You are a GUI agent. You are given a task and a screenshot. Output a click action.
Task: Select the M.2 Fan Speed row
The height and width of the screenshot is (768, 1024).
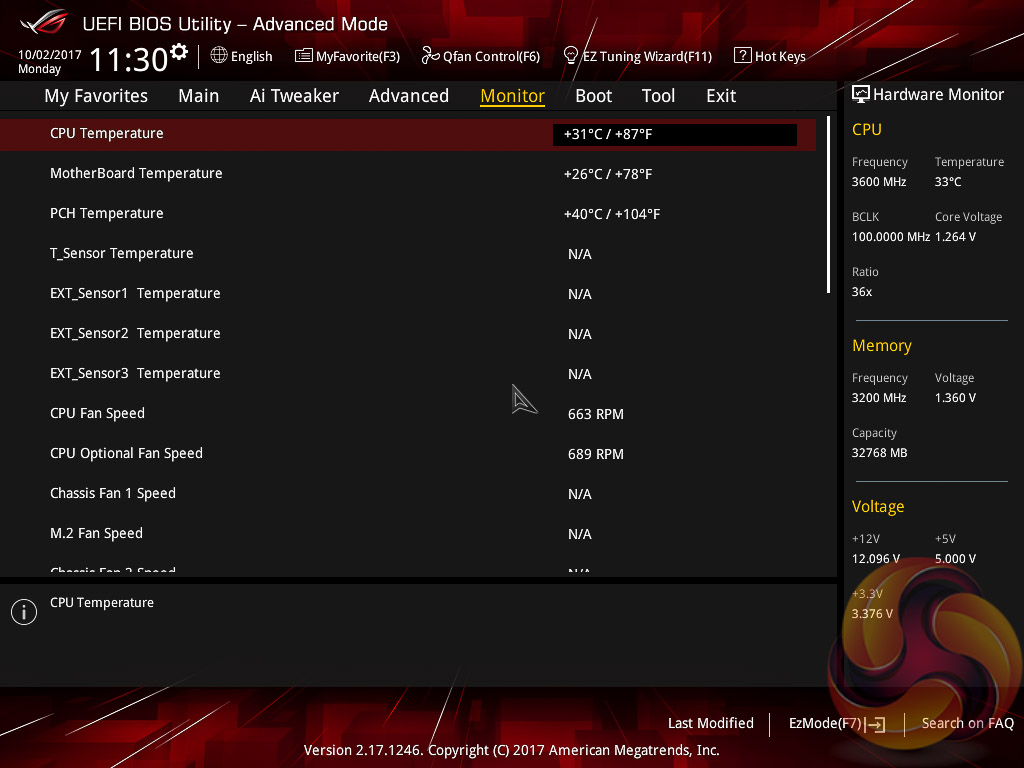(408, 534)
